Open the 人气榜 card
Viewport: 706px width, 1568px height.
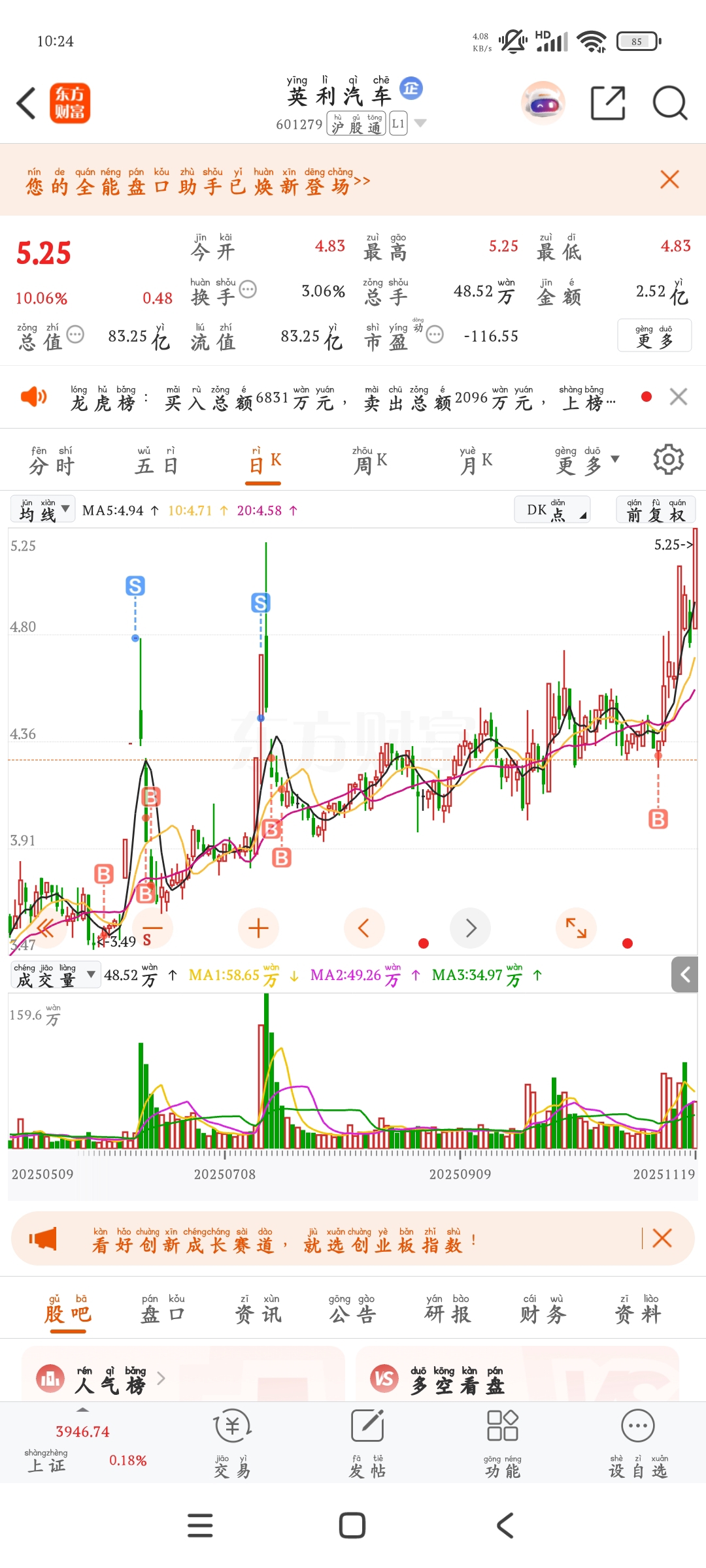click(x=183, y=1374)
